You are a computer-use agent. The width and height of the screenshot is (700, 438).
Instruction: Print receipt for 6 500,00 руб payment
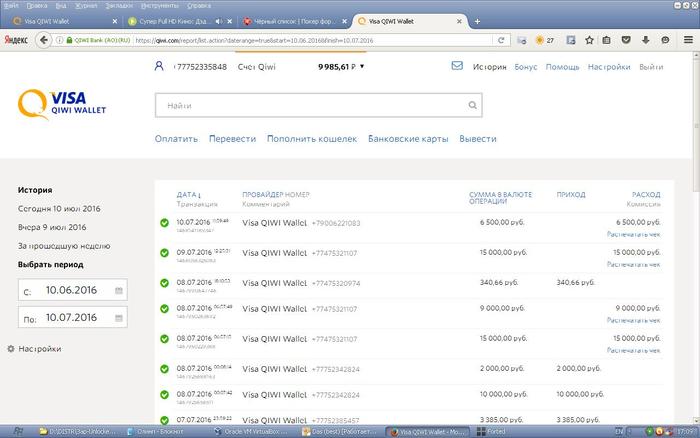[633, 234]
